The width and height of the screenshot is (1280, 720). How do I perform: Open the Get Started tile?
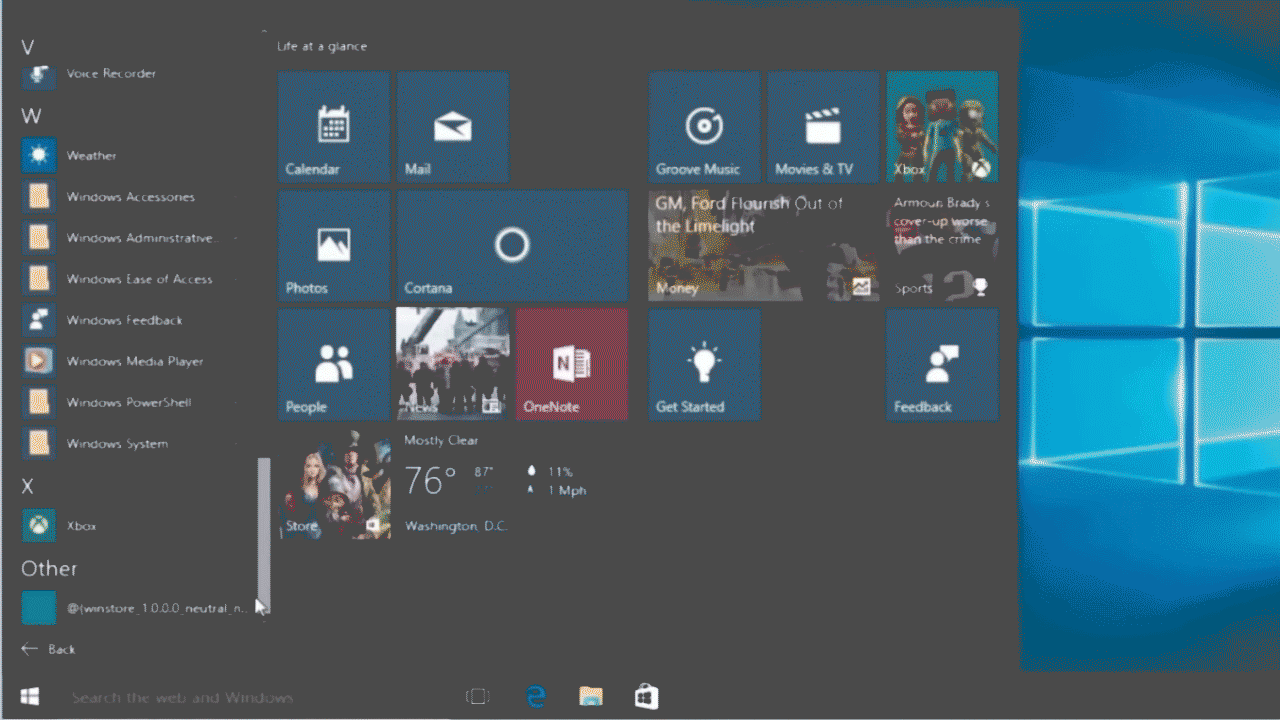tap(704, 365)
